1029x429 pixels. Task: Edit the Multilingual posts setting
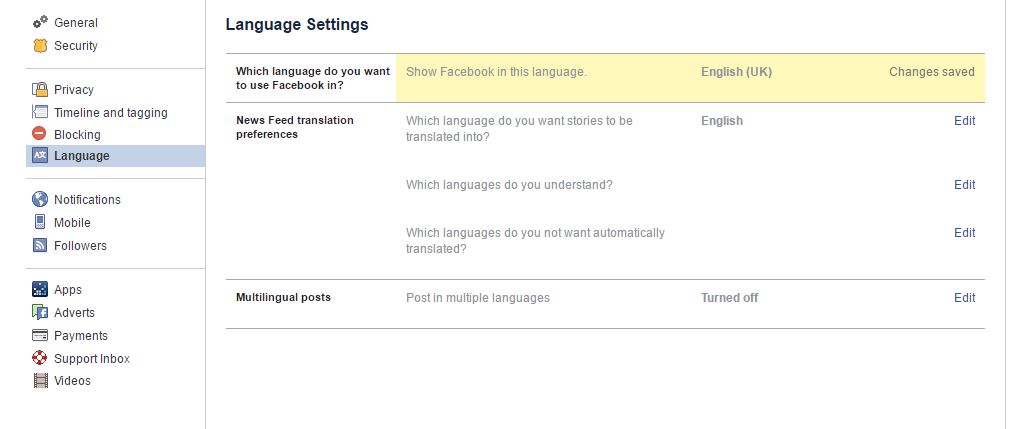pos(964,298)
